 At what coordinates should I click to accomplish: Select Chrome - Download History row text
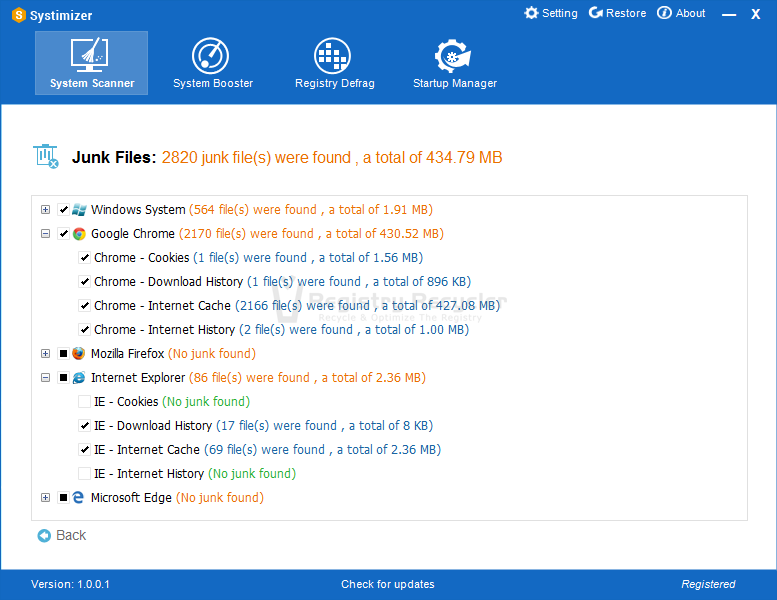coord(282,281)
